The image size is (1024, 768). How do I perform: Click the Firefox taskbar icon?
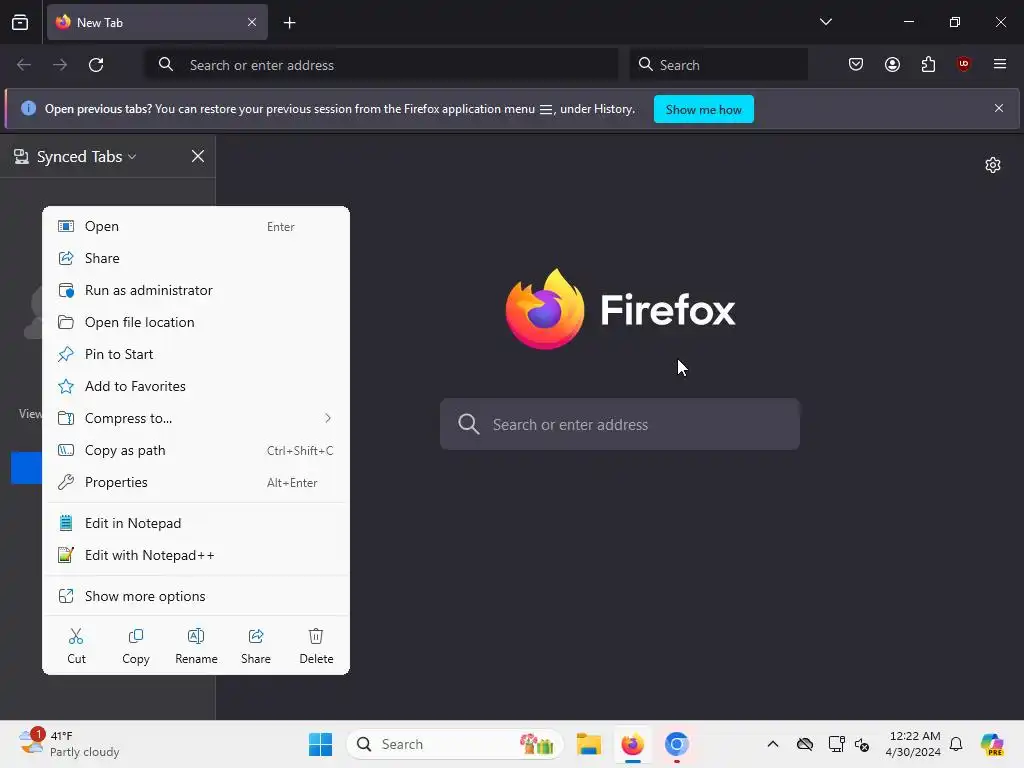(632, 744)
